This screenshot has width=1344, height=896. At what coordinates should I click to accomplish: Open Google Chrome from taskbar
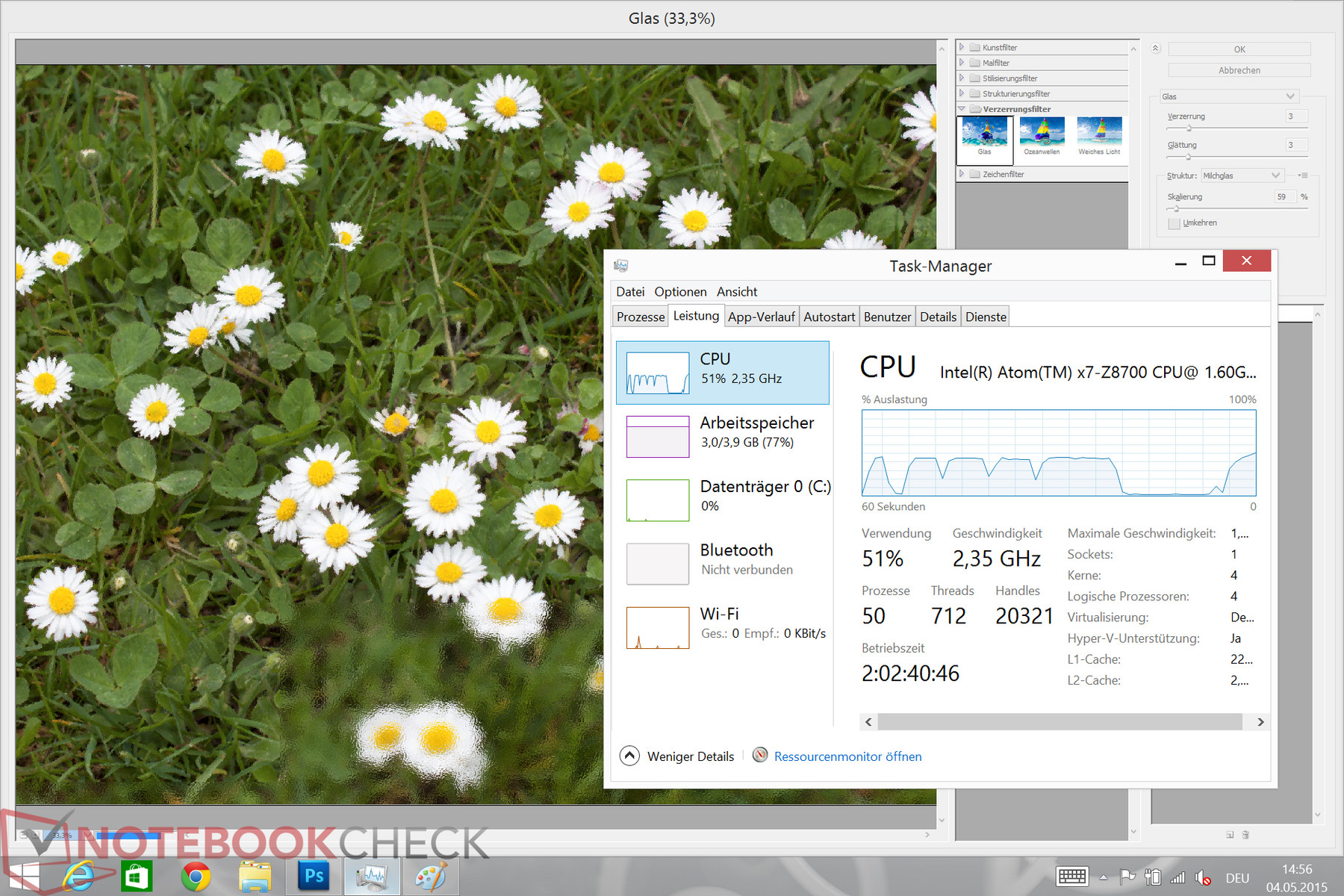[196, 877]
